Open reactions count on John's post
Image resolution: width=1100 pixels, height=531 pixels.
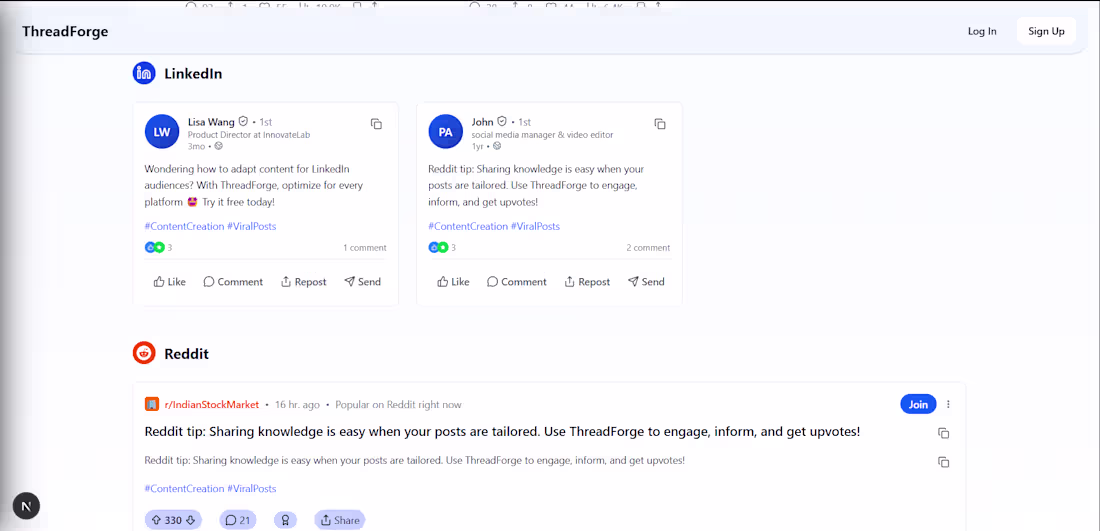(442, 248)
